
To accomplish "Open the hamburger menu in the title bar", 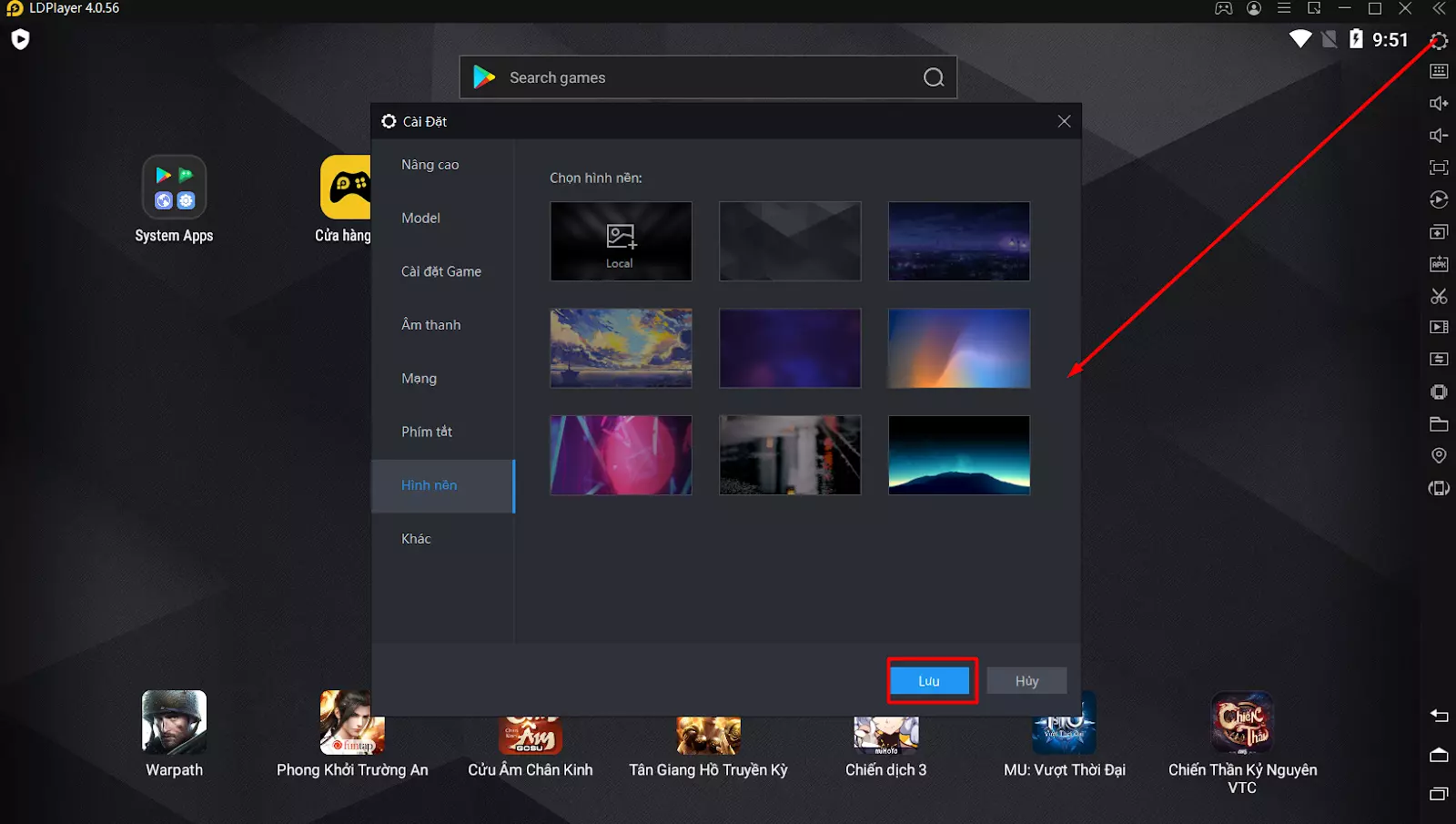I will point(1284,8).
